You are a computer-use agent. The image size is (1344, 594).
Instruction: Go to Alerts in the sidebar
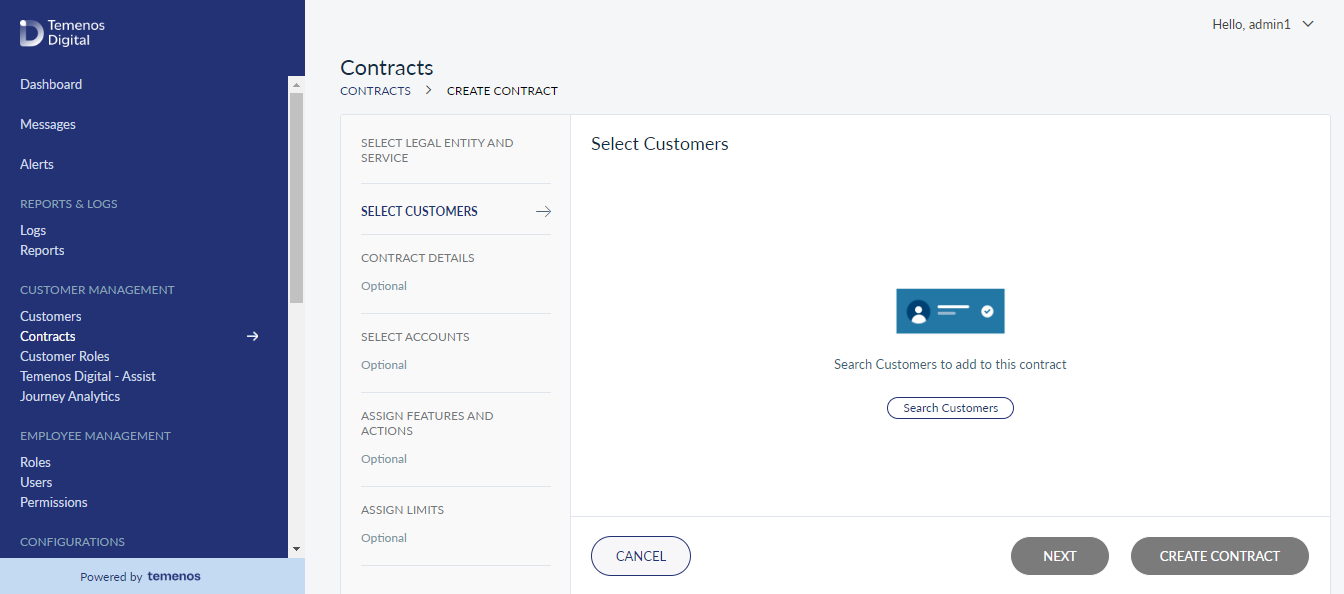[37, 165]
